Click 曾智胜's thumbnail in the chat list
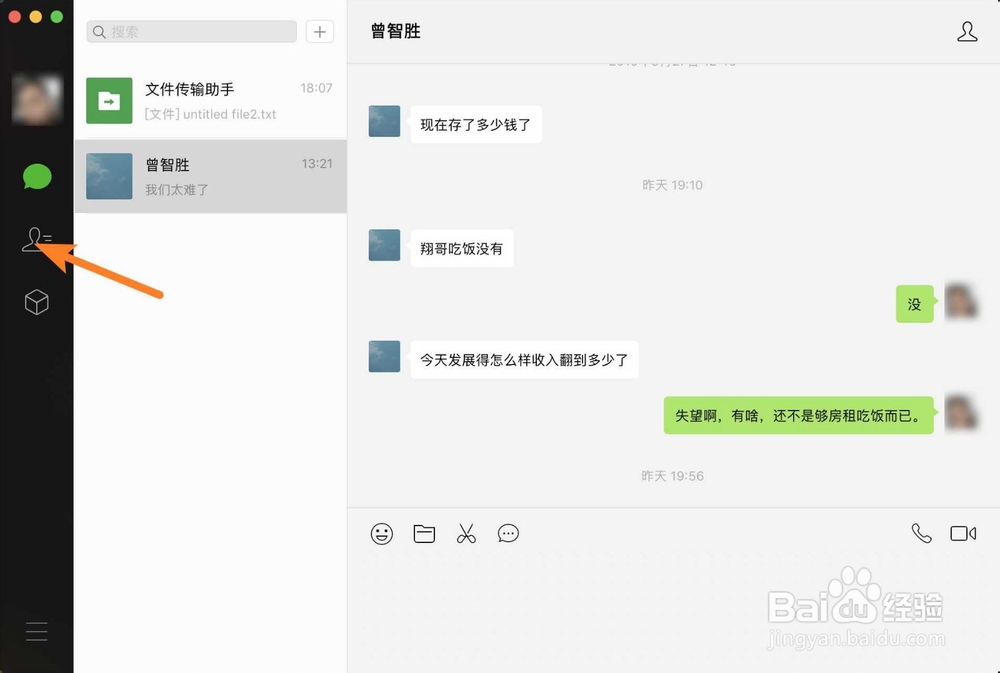 pos(108,177)
